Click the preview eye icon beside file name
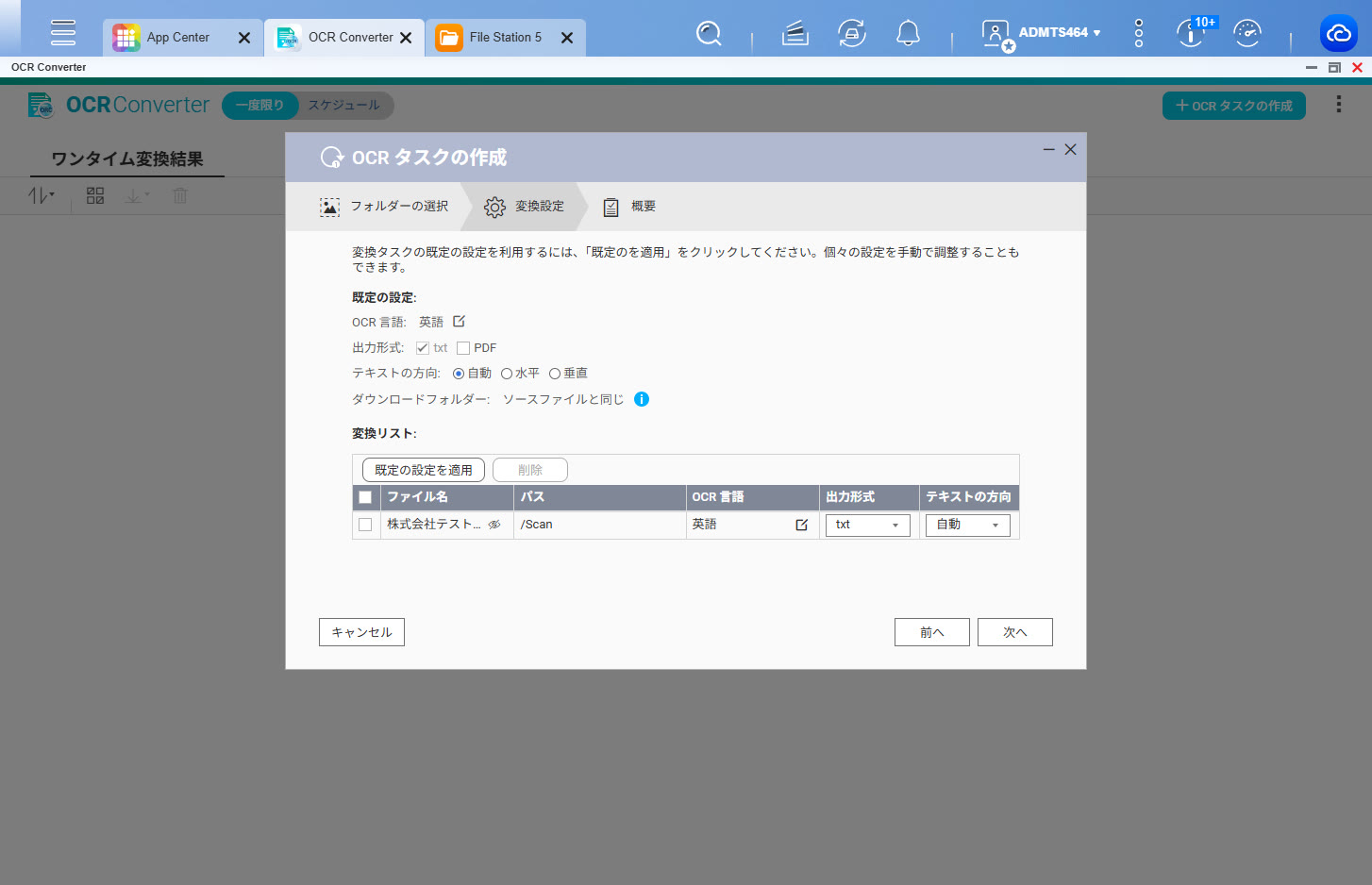Viewport: 1372px width, 885px height. [x=494, y=525]
